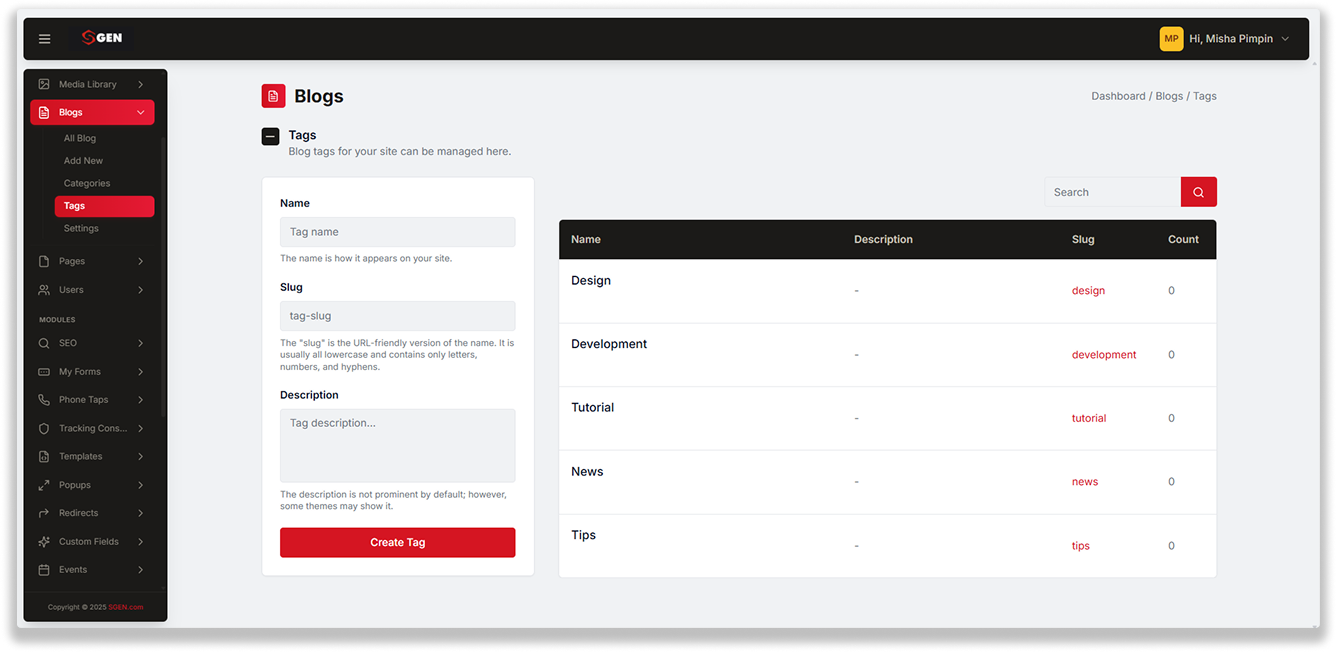Click the Popups expand-arrows icon
This screenshot has width=1337, height=653.
pos(44,485)
